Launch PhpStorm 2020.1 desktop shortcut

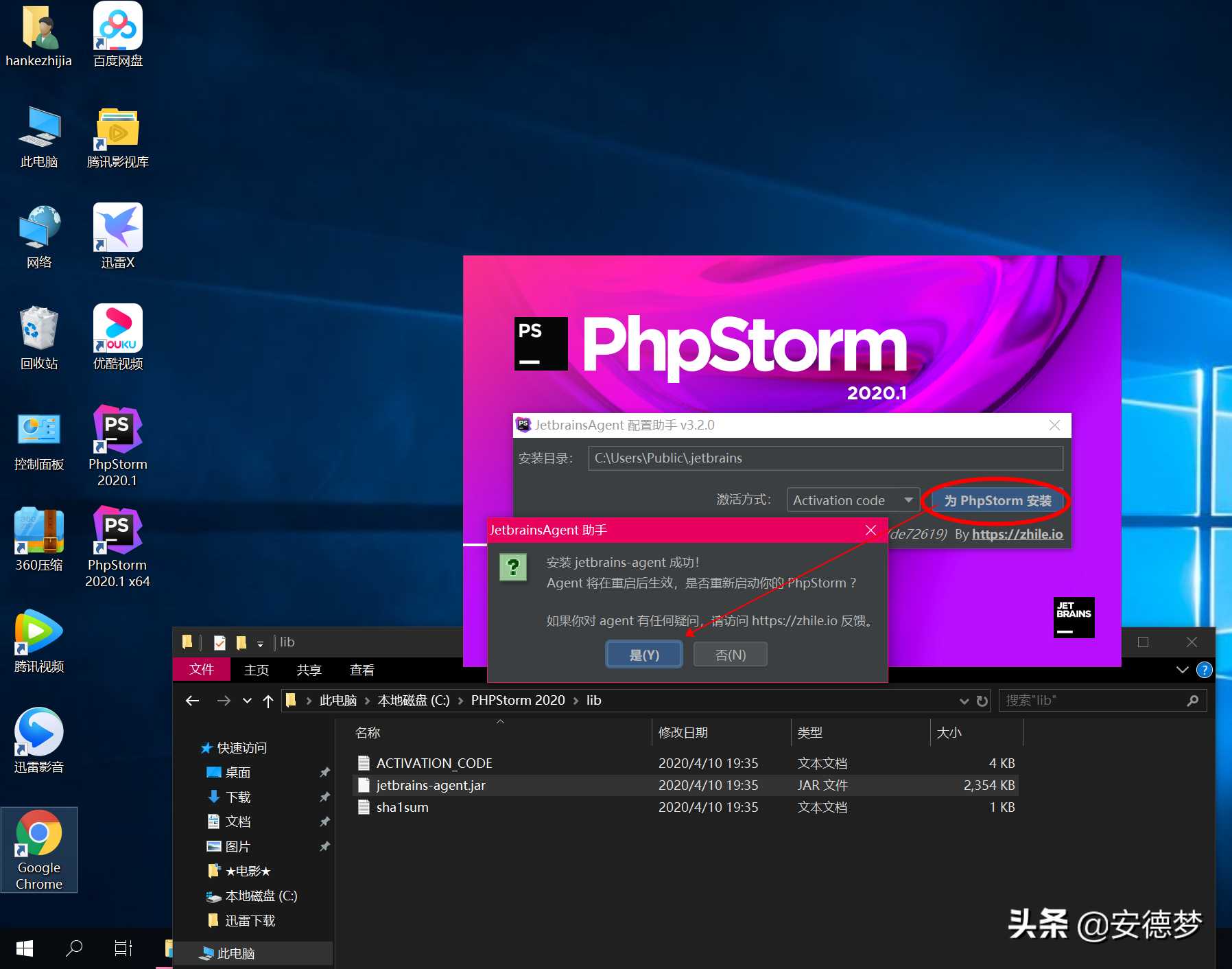coord(118,446)
